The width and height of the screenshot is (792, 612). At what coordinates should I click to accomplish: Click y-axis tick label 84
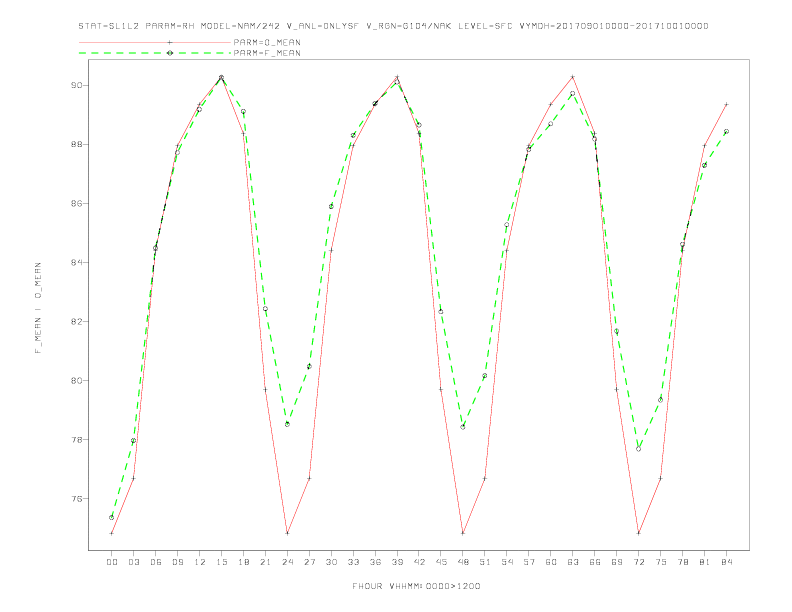[76, 263]
